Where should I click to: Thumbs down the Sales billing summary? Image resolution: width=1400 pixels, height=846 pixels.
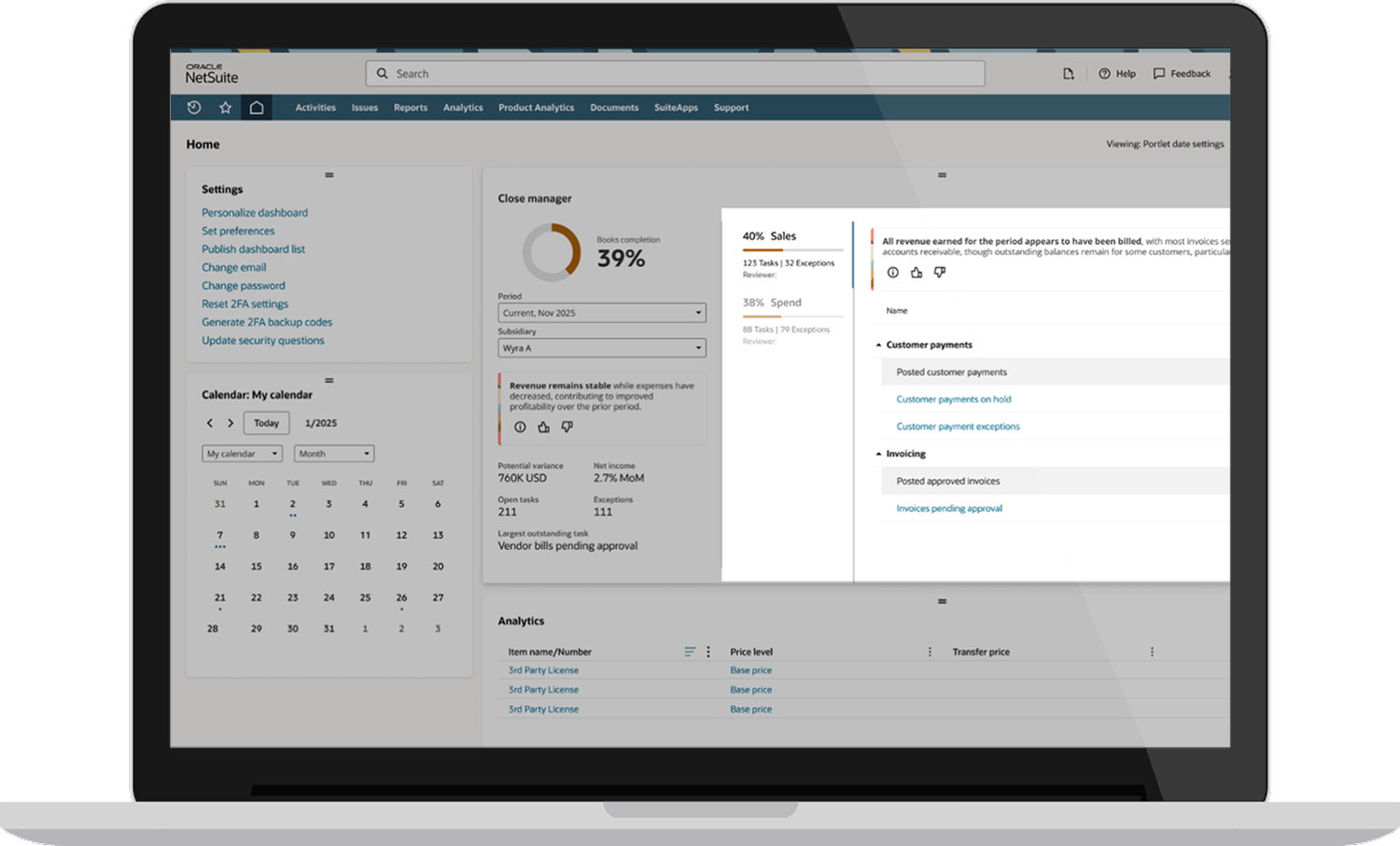(939, 272)
